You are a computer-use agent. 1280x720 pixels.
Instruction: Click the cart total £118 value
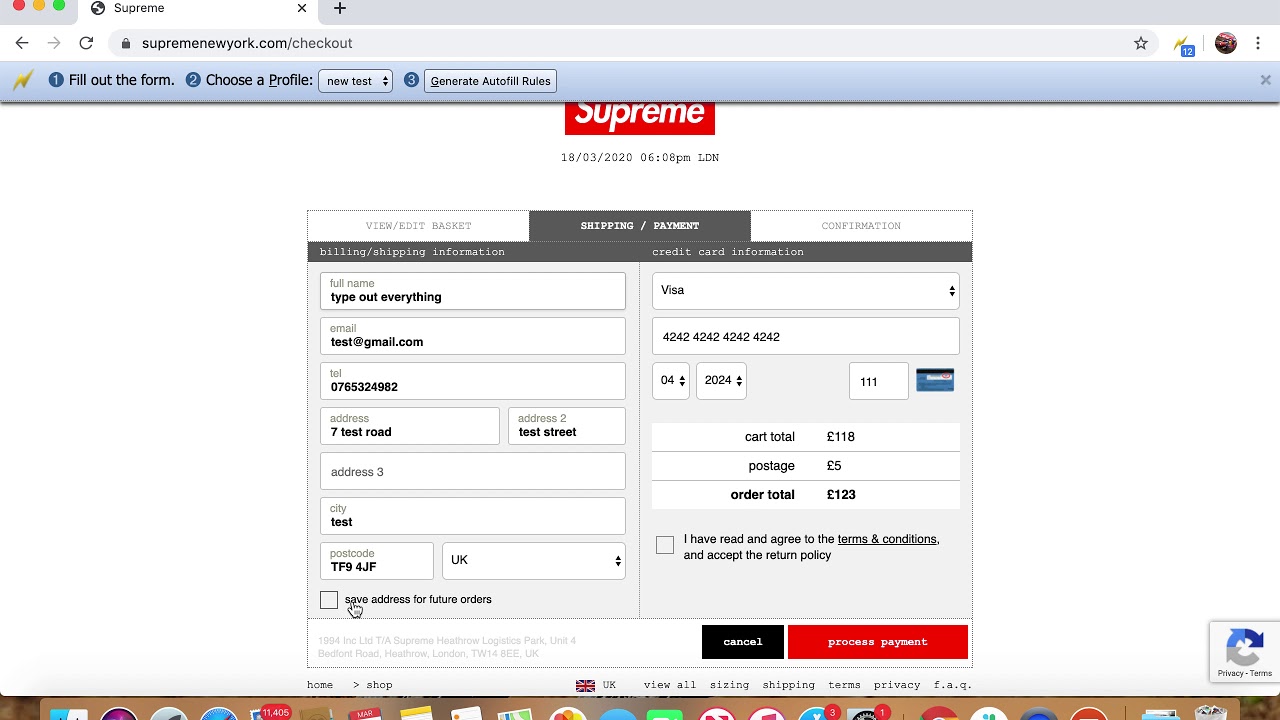pyautogui.click(x=841, y=437)
